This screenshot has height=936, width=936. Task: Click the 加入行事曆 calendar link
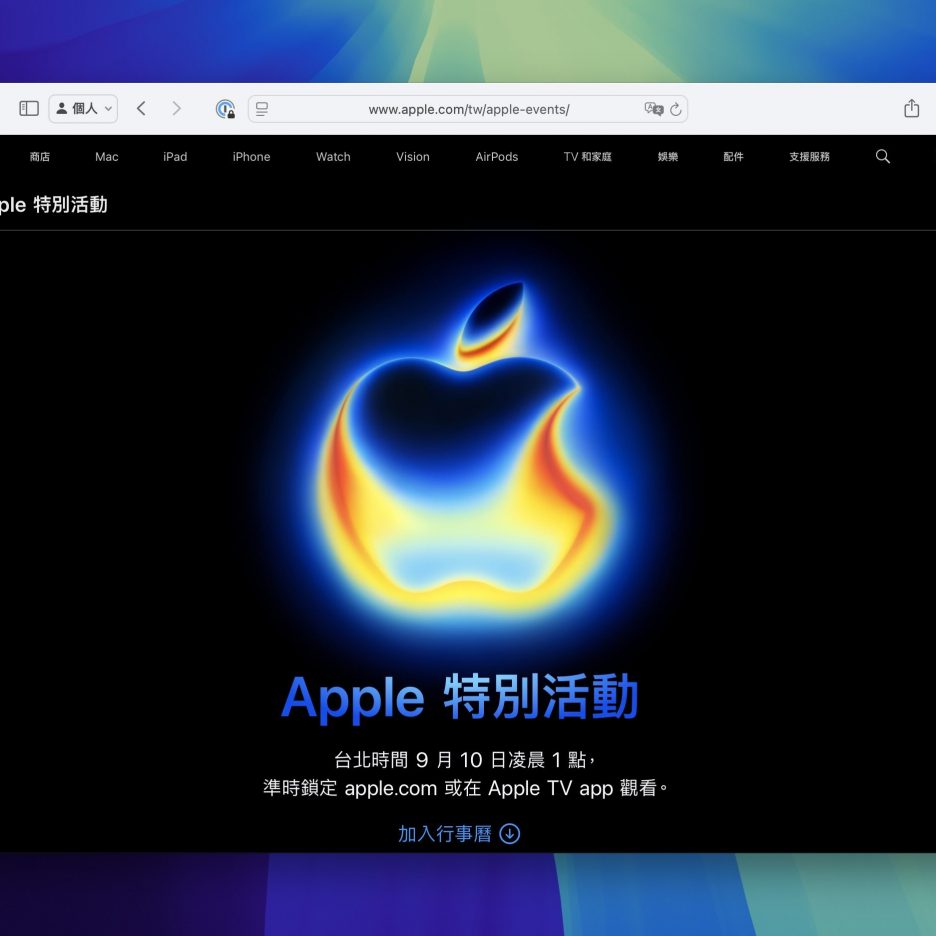[458, 834]
